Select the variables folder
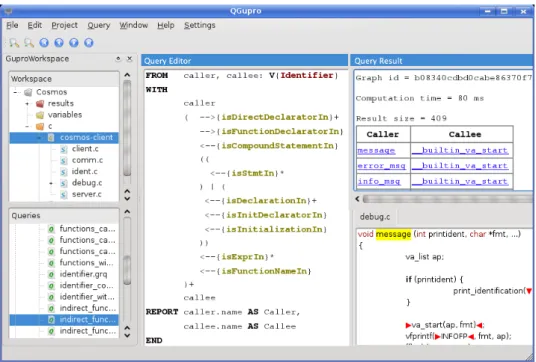The height and width of the screenshot is (362, 536). coord(65,115)
